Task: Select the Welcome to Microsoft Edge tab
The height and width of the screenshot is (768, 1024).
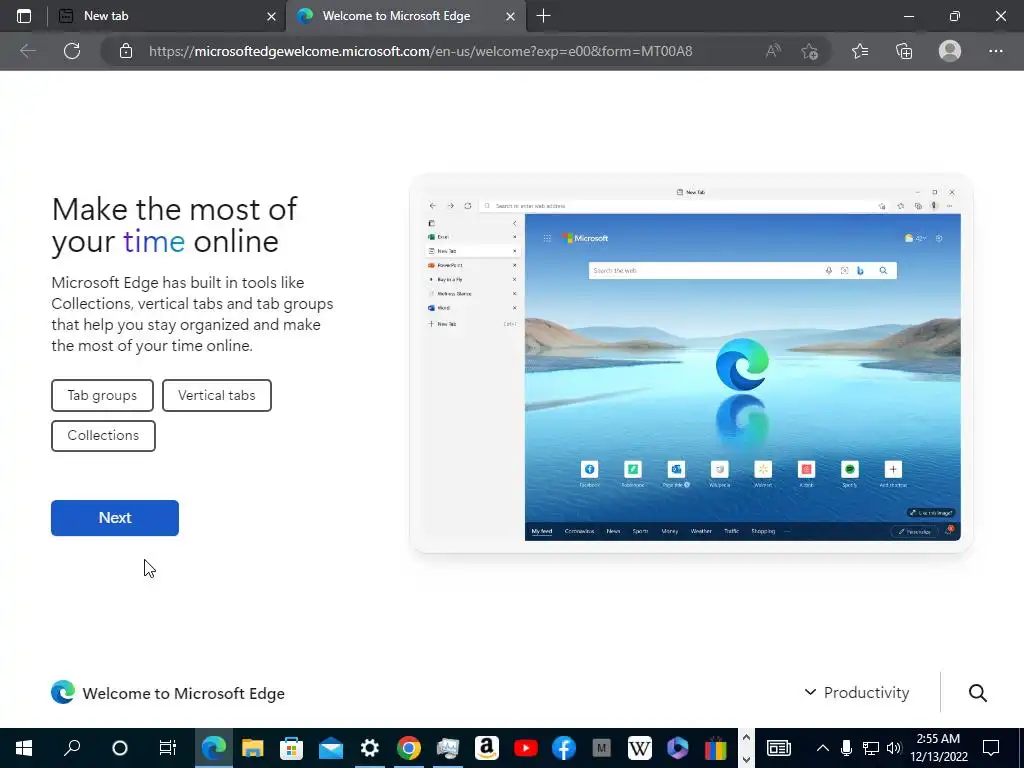Action: point(405,16)
